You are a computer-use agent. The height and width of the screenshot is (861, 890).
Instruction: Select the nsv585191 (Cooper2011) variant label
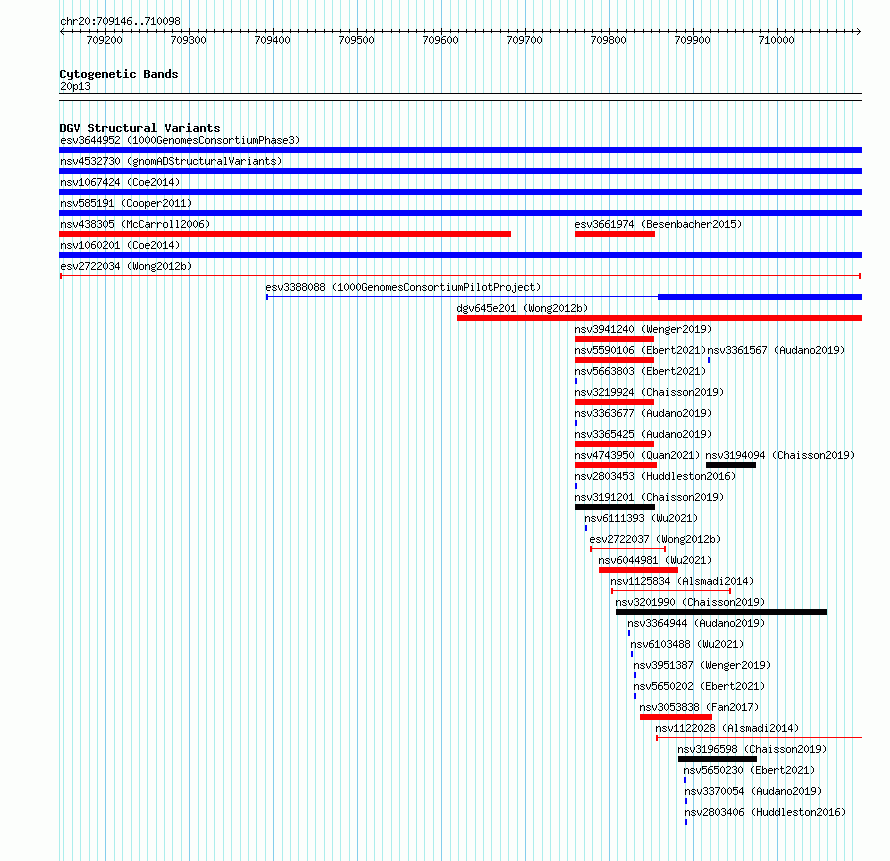click(126, 203)
